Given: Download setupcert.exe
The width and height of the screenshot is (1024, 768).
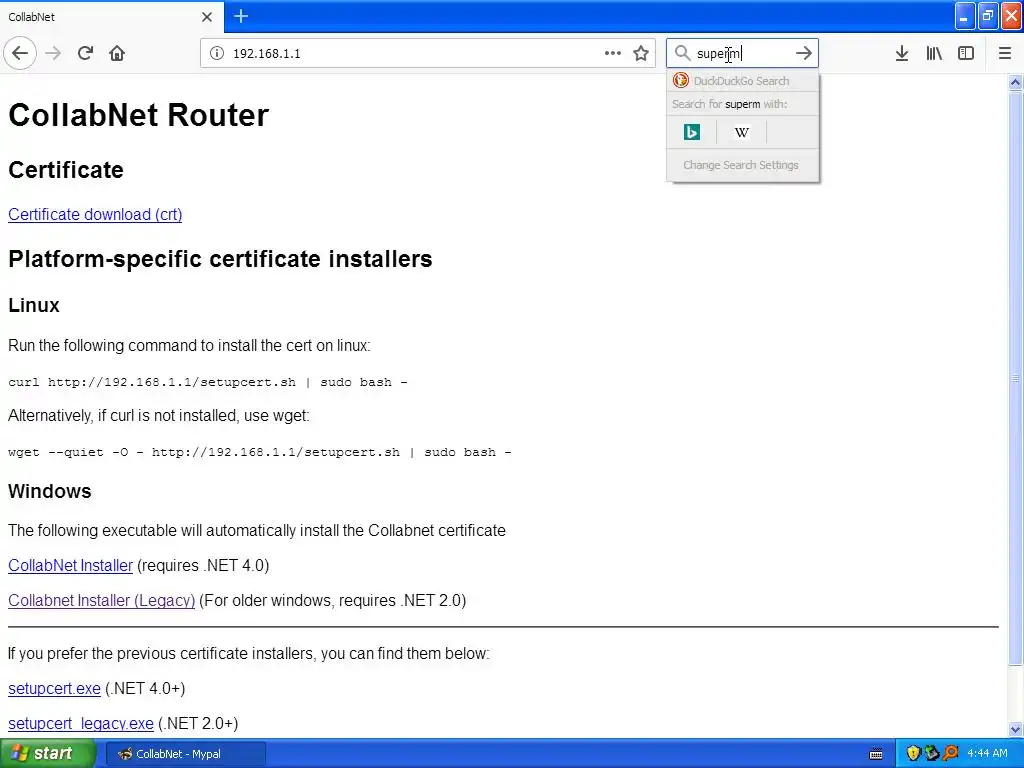Looking at the screenshot, I should pos(54,689).
